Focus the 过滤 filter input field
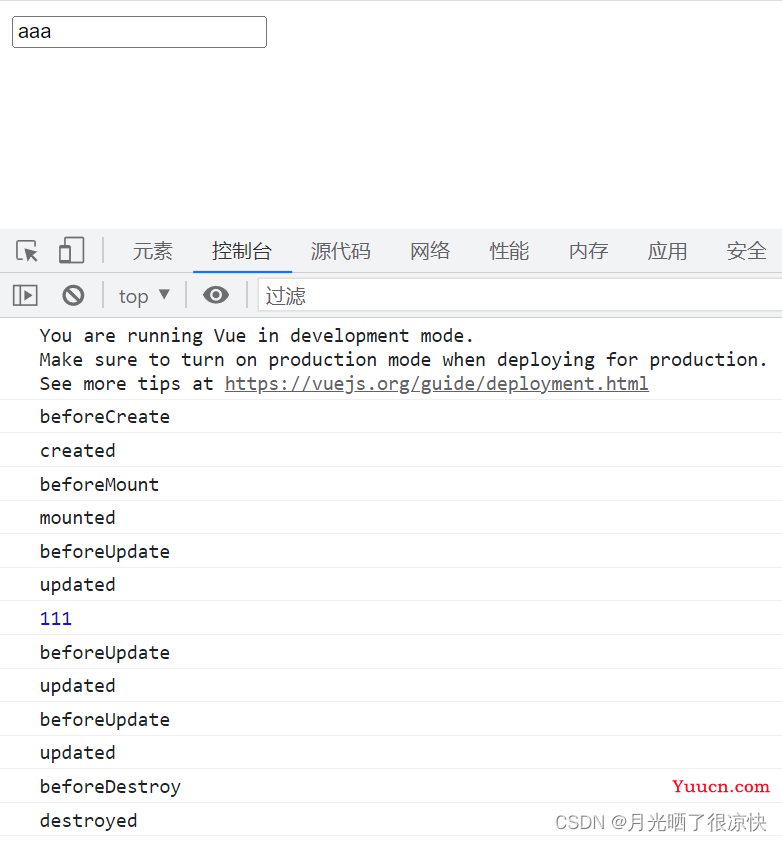The width and height of the screenshot is (782, 841). tap(520, 295)
